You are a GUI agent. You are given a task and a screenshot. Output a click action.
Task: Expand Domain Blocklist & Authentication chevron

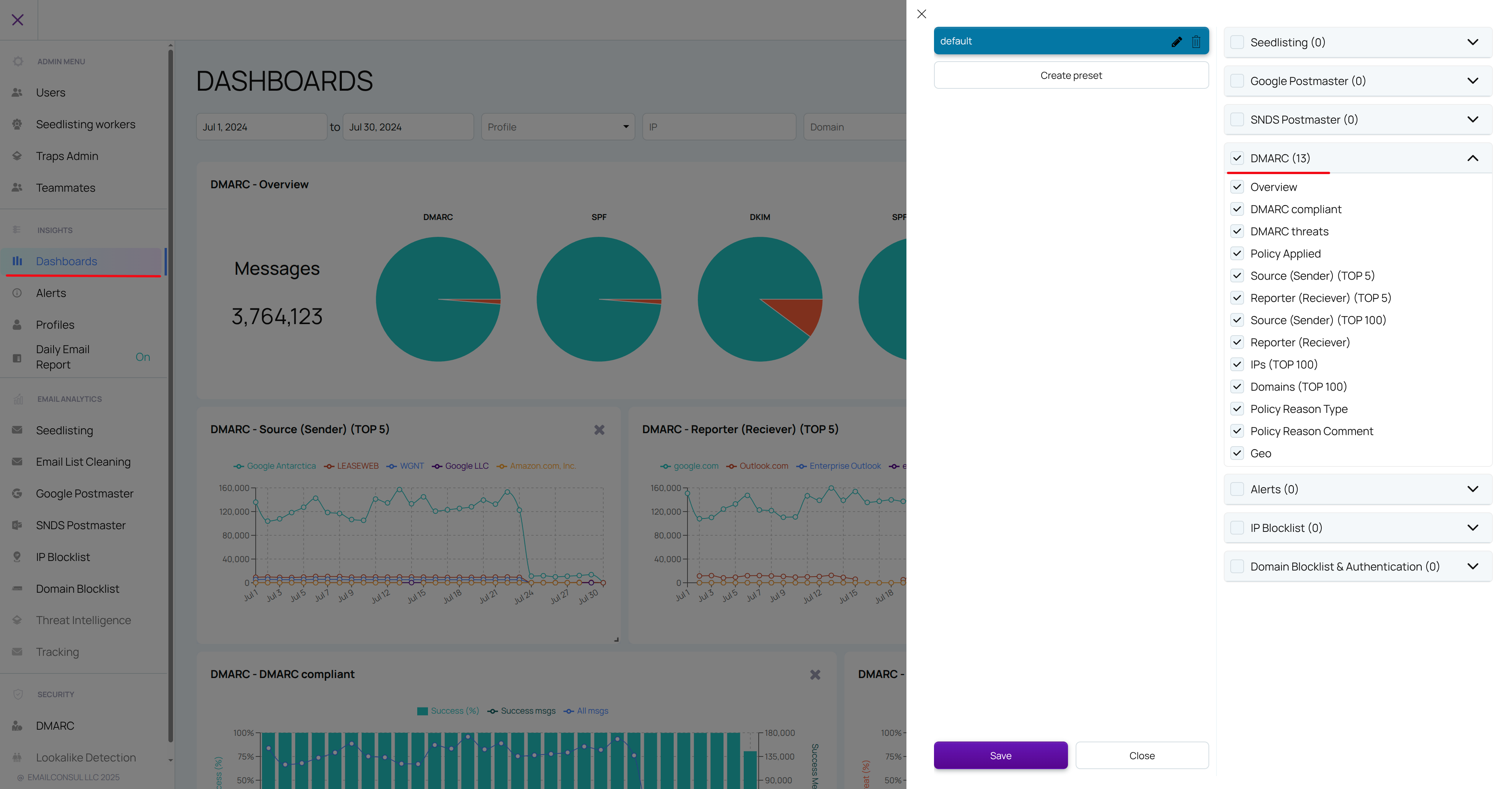tap(1472, 567)
